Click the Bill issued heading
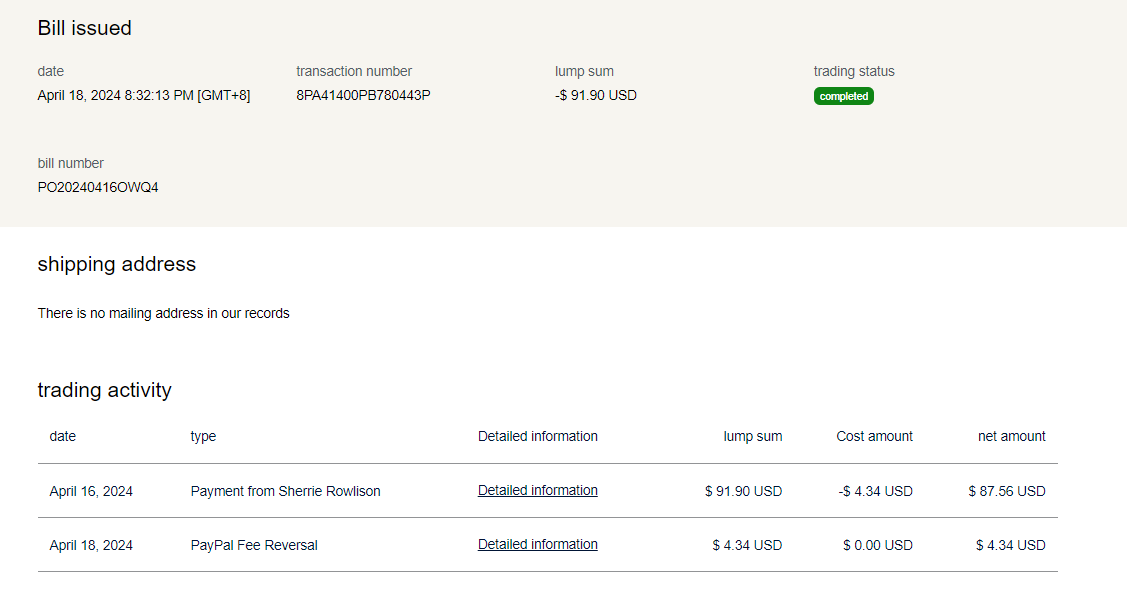The height and width of the screenshot is (590, 1127). coord(84,28)
